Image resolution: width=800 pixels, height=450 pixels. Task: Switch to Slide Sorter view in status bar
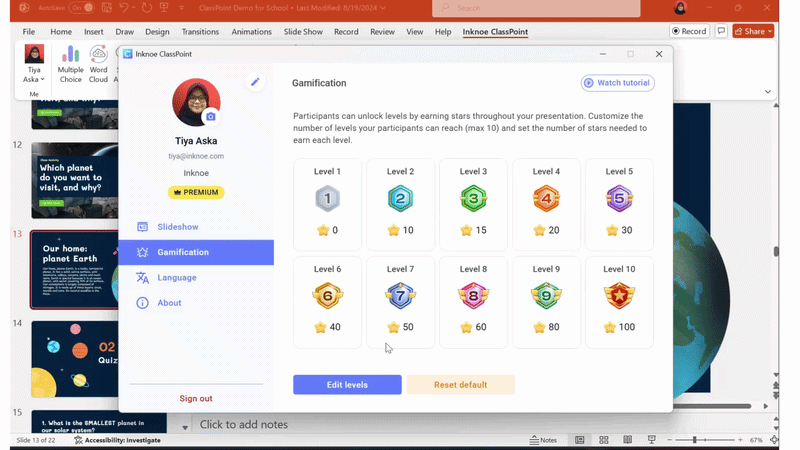click(x=603, y=440)
